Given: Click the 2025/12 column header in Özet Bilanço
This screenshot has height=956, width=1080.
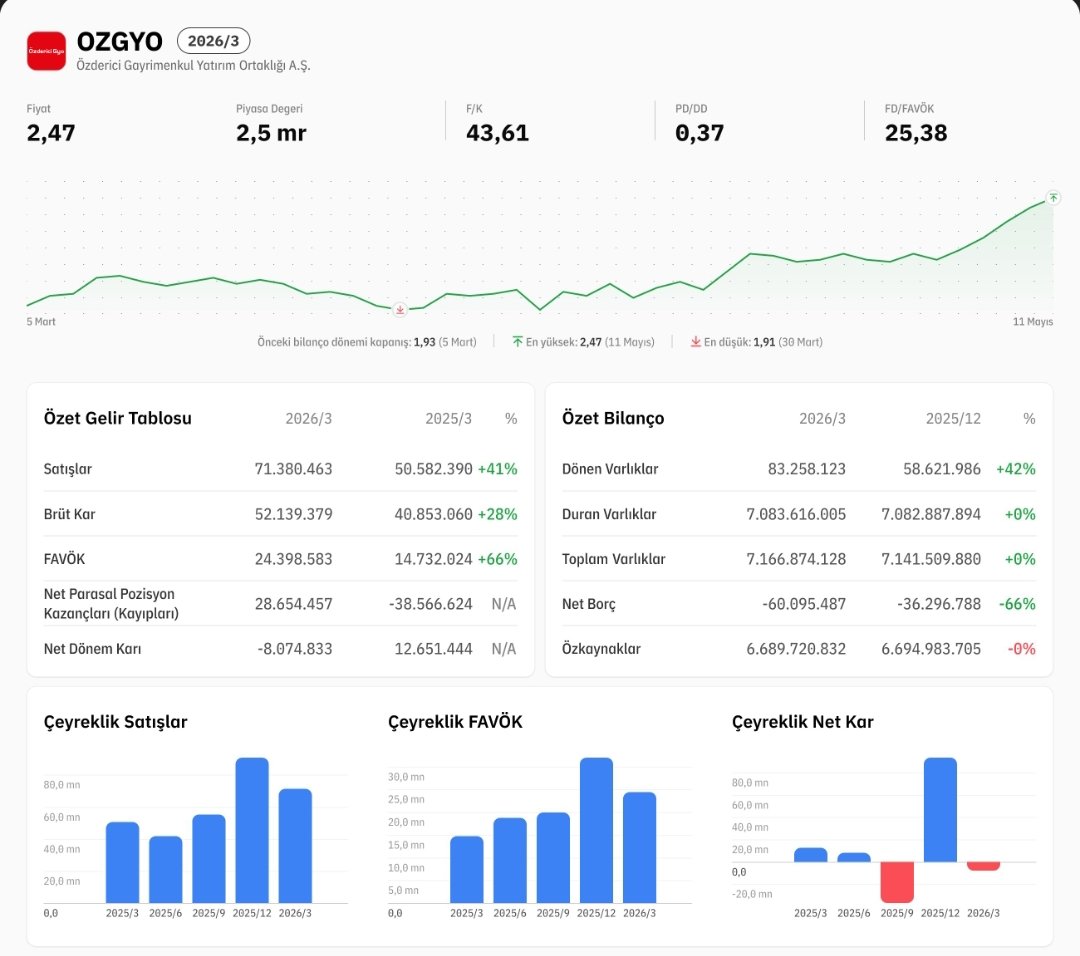Looking at the screenshot, I should coord(953,419).
